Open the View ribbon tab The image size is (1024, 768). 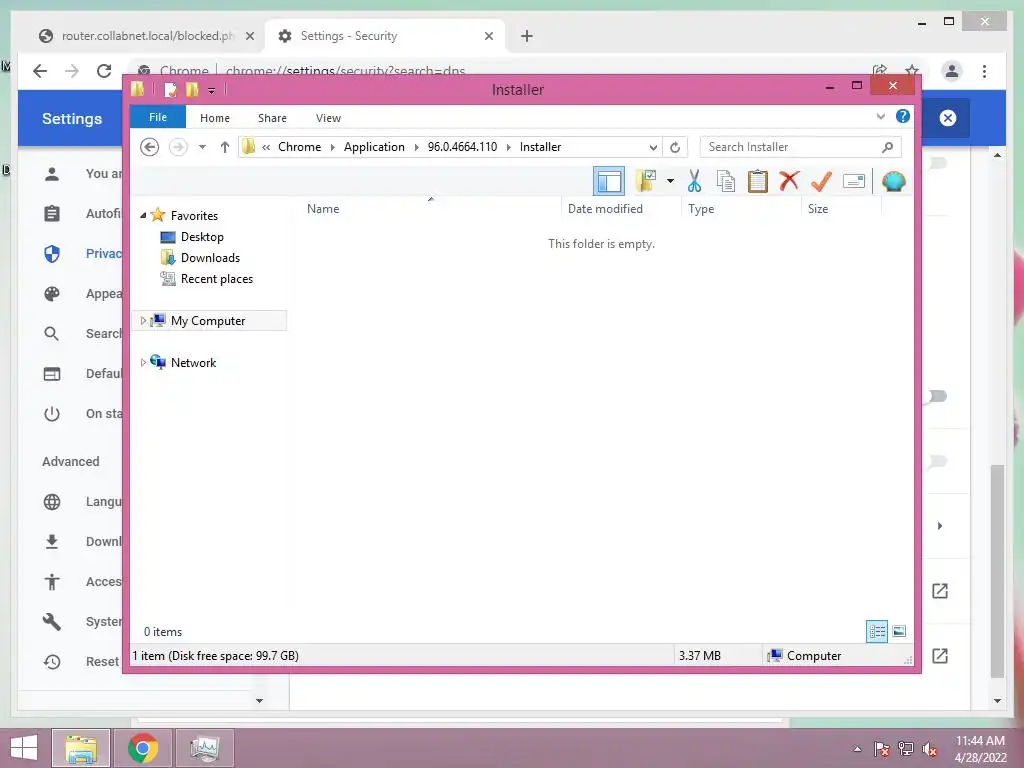pos(328,118)
